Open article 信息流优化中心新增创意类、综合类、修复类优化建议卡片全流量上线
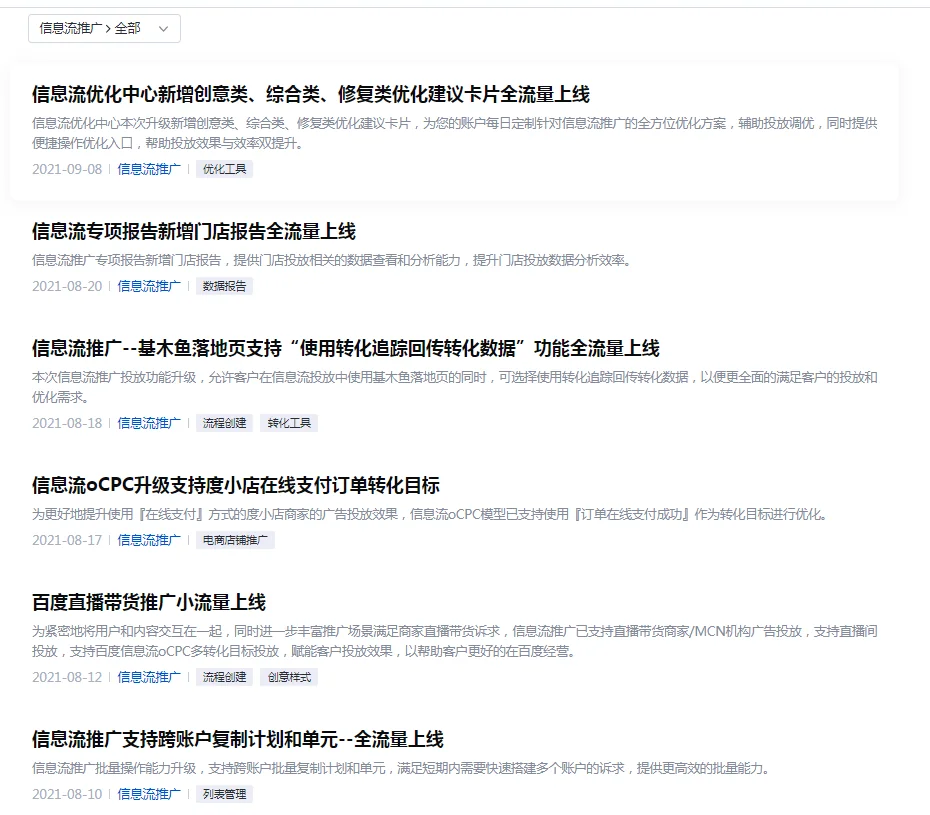930x815 pixels. [x=311, y=94]
